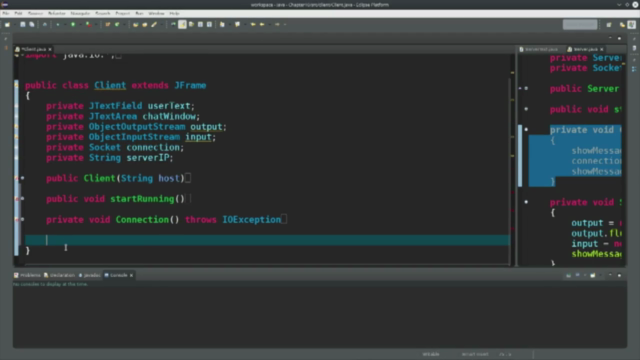Click the Next Annotation icon
Screen dimensions: 640x360
pyautogui.click(x=222, y=24)
